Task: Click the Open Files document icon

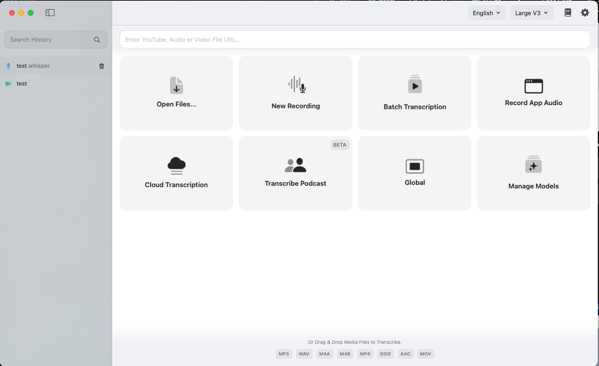Action: click(176, 85)
